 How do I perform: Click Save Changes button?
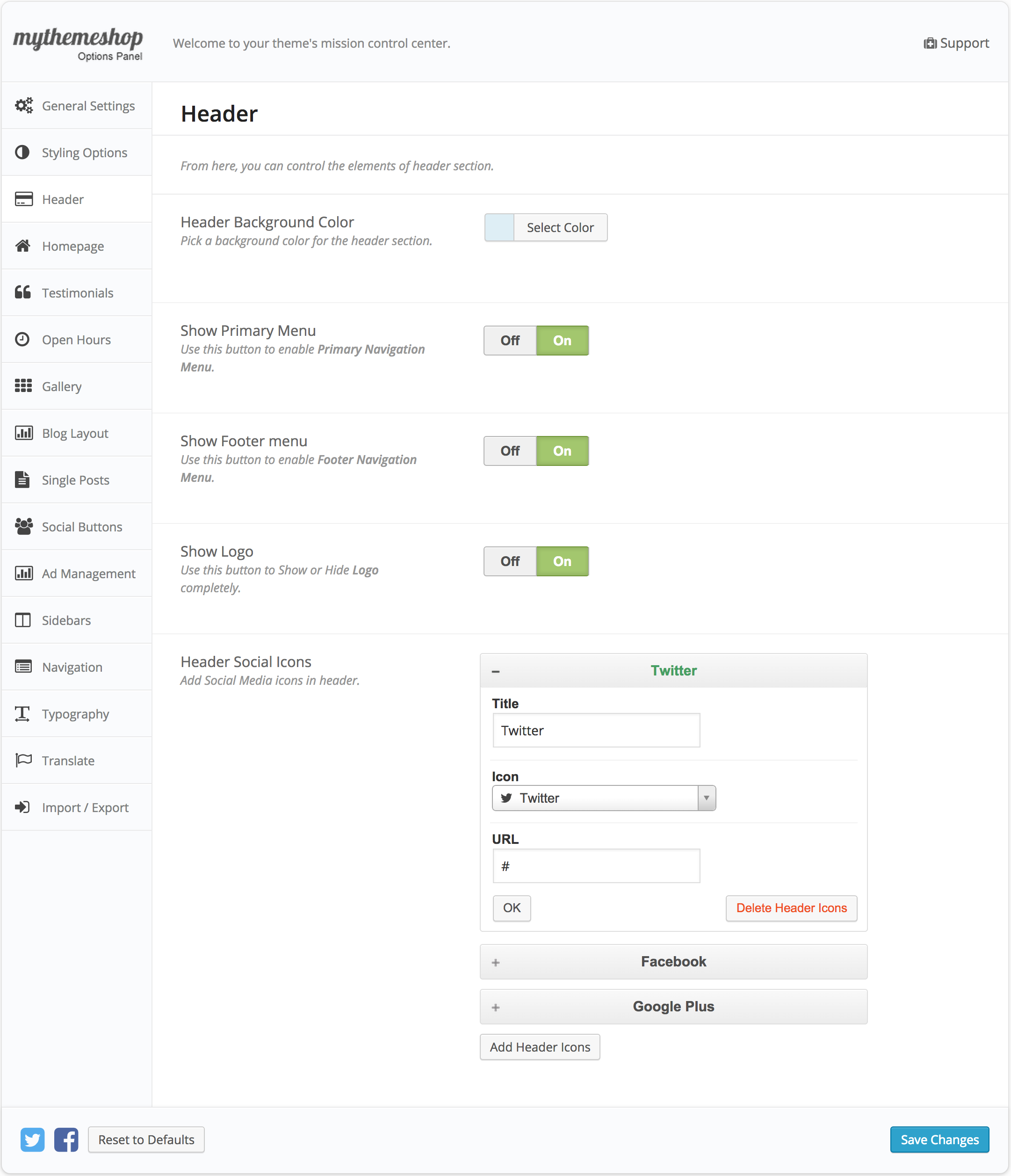point(939,1140)
